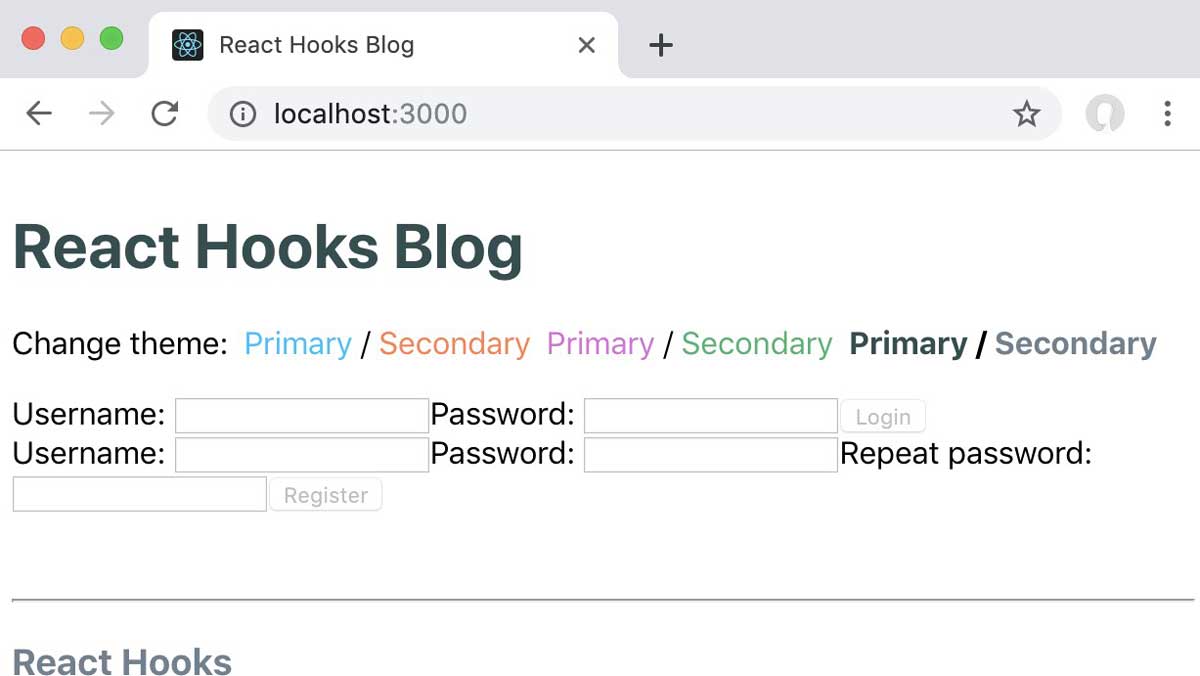Click the localhost:3000 address bar
This screenshot has height=676, width=1200.
(x=634, y=114)
